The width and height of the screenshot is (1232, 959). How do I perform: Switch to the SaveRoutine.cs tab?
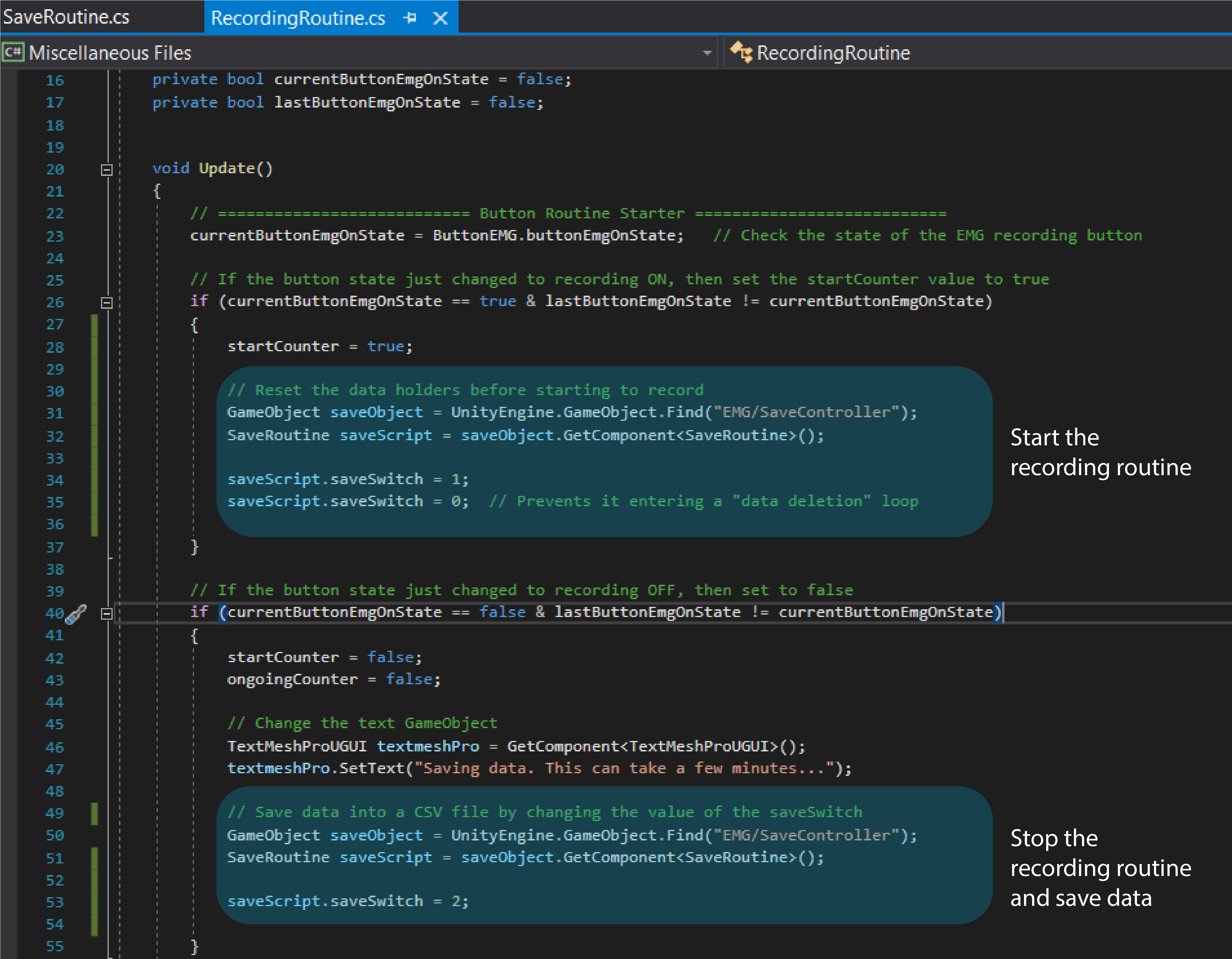click(67, 17)
